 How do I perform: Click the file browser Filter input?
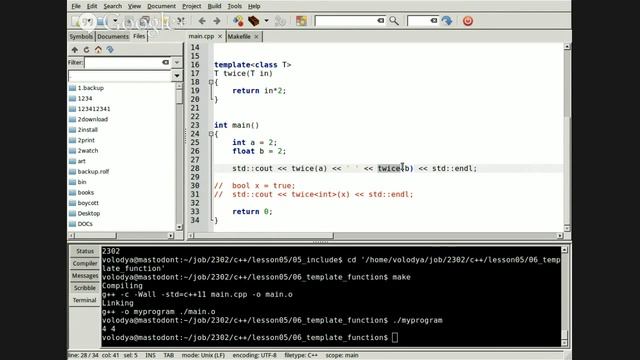123,62
